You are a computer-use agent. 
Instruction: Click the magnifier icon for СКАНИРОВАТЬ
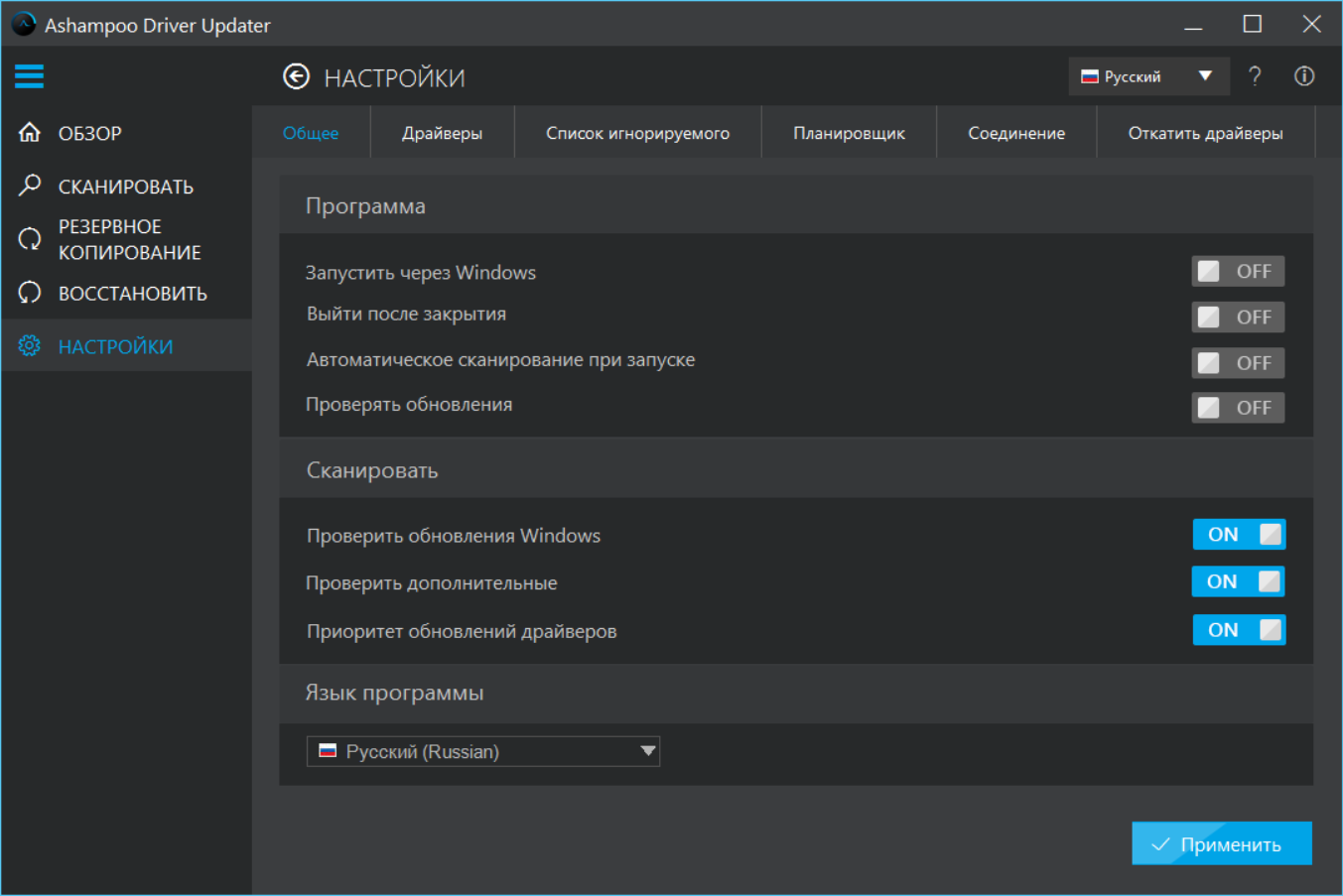pos(30,185)
